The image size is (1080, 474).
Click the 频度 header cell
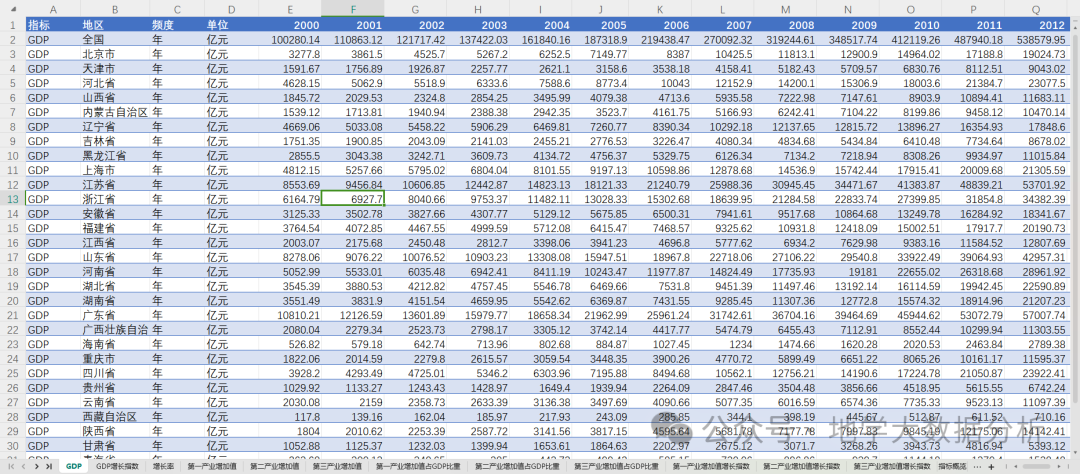[177, 24]
